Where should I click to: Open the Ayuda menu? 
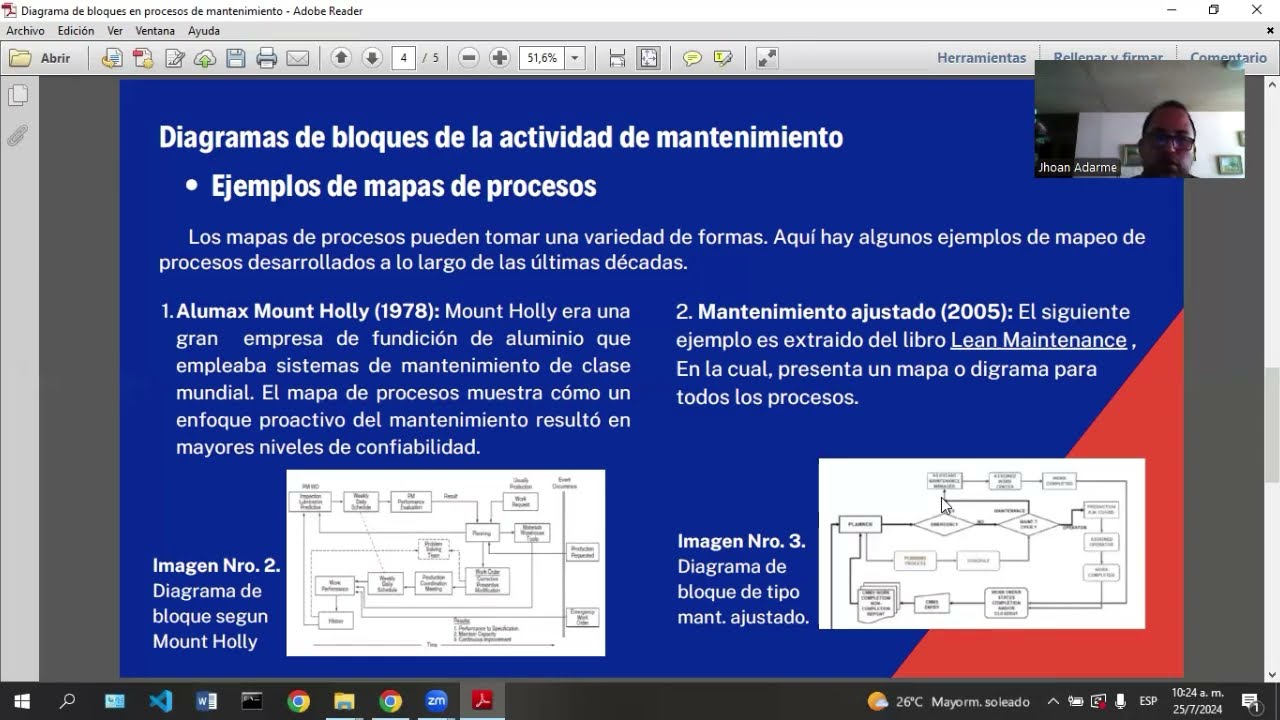click(x=204, y=31)
